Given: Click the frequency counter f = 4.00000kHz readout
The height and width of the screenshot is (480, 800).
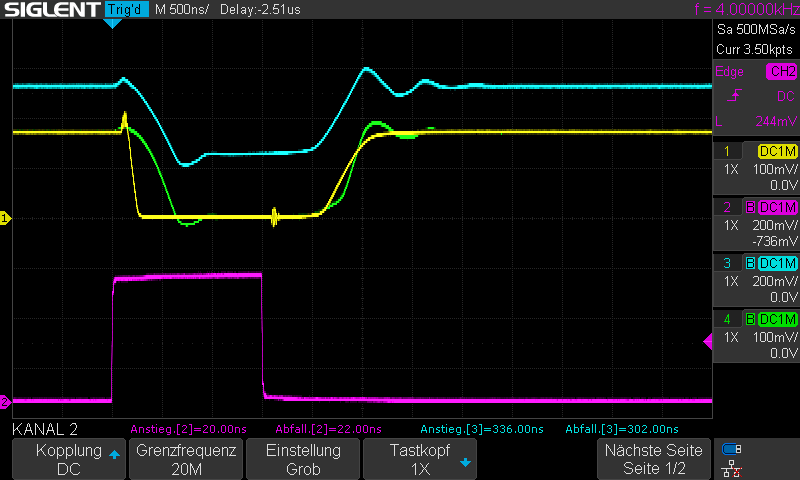Looking at the screenshot, I should click(746, 9).
